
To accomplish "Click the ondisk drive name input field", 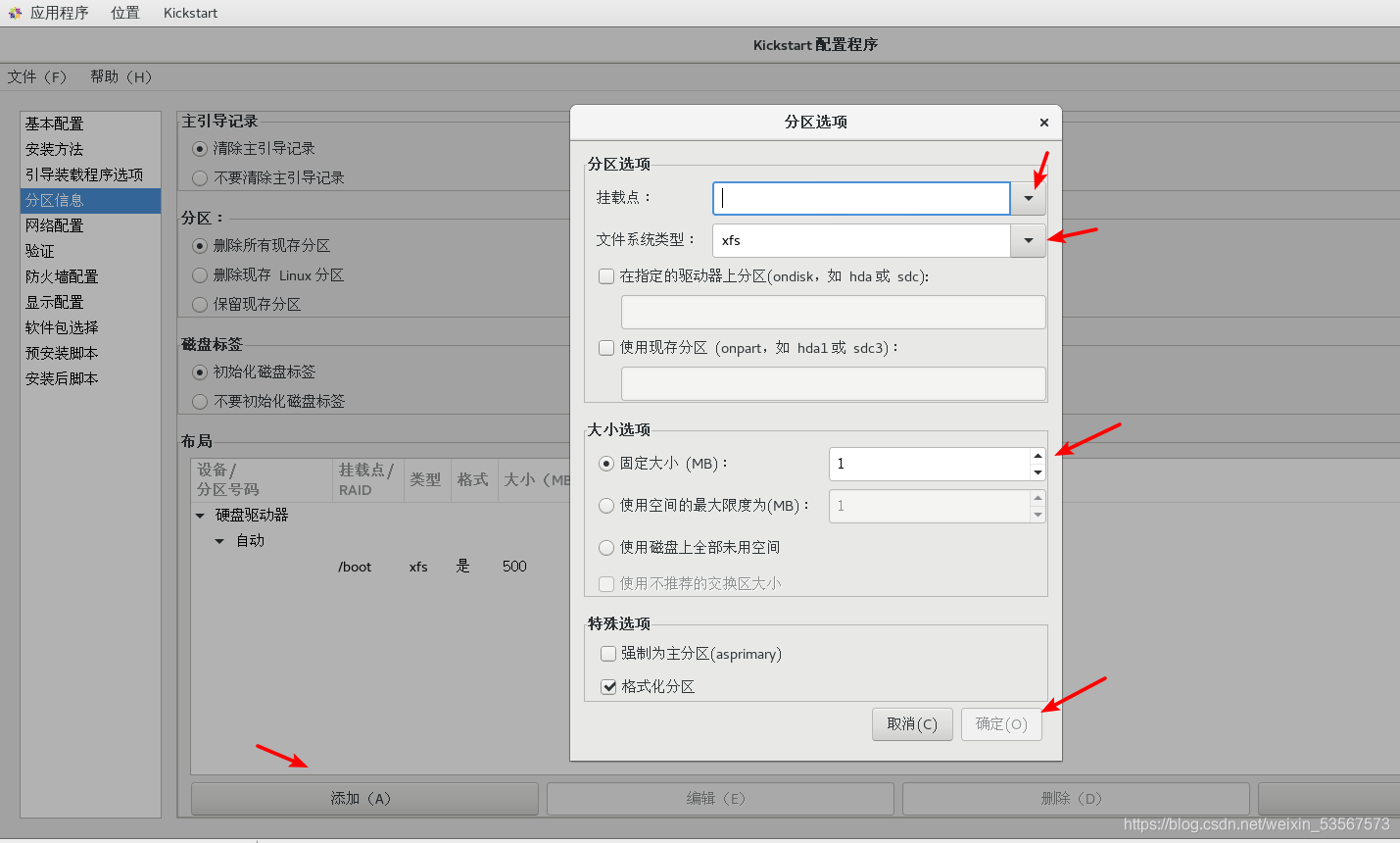I will 833,312.
